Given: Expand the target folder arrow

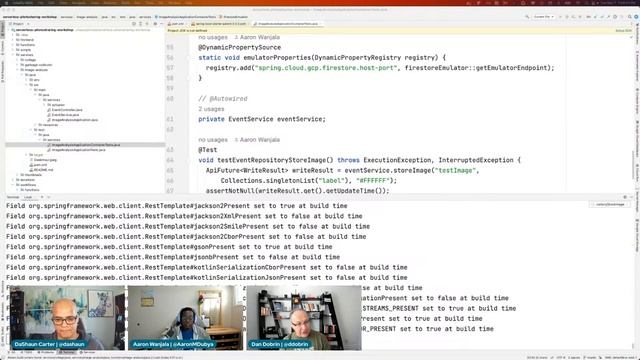Looking at the screenshot, I should click(x=27, y=155).
